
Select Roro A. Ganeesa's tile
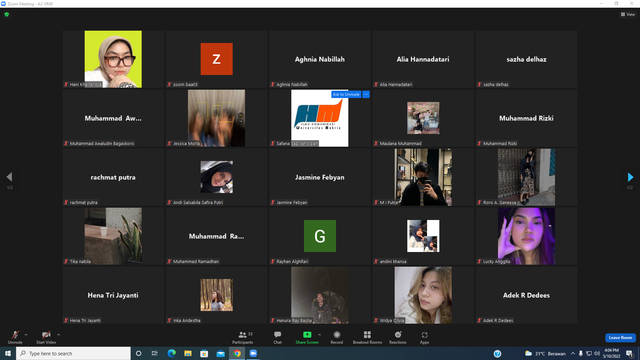[526, 177]
